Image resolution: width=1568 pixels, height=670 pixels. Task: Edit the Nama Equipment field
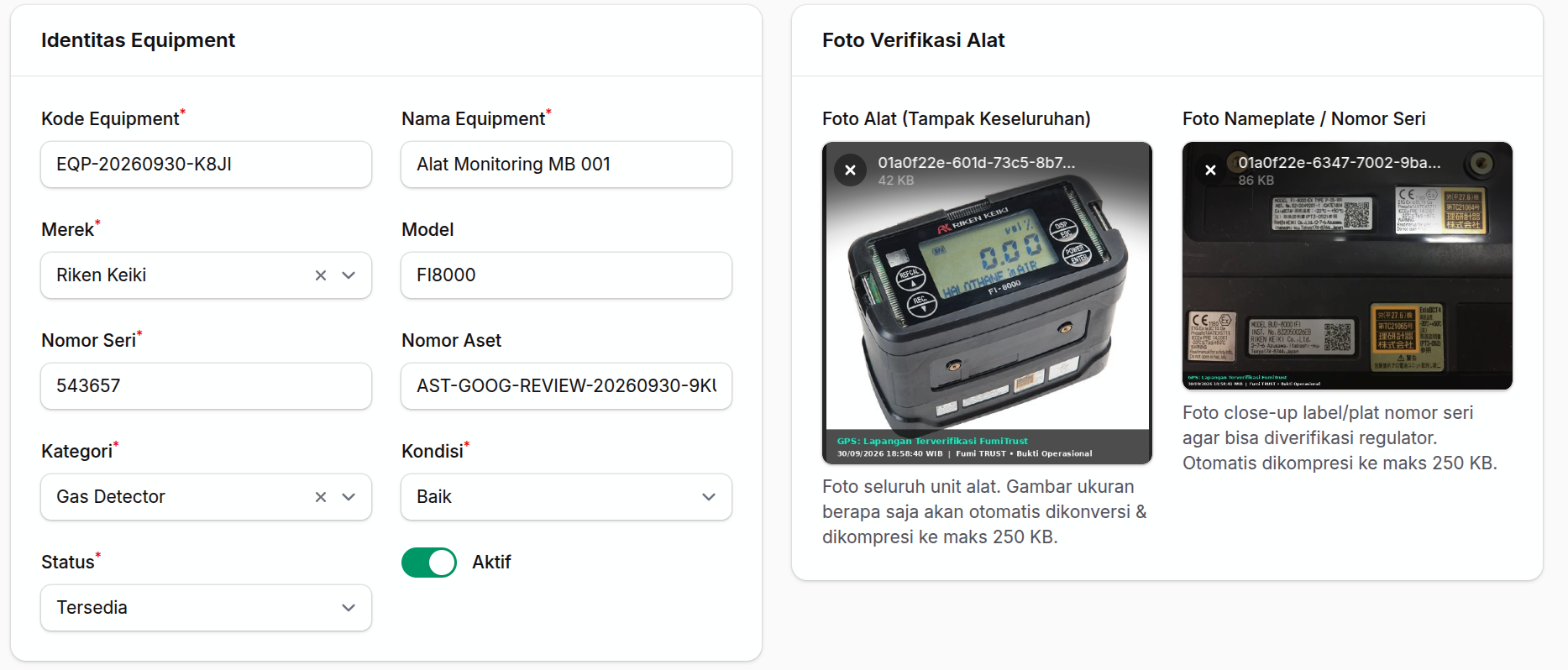coord(566,165)
